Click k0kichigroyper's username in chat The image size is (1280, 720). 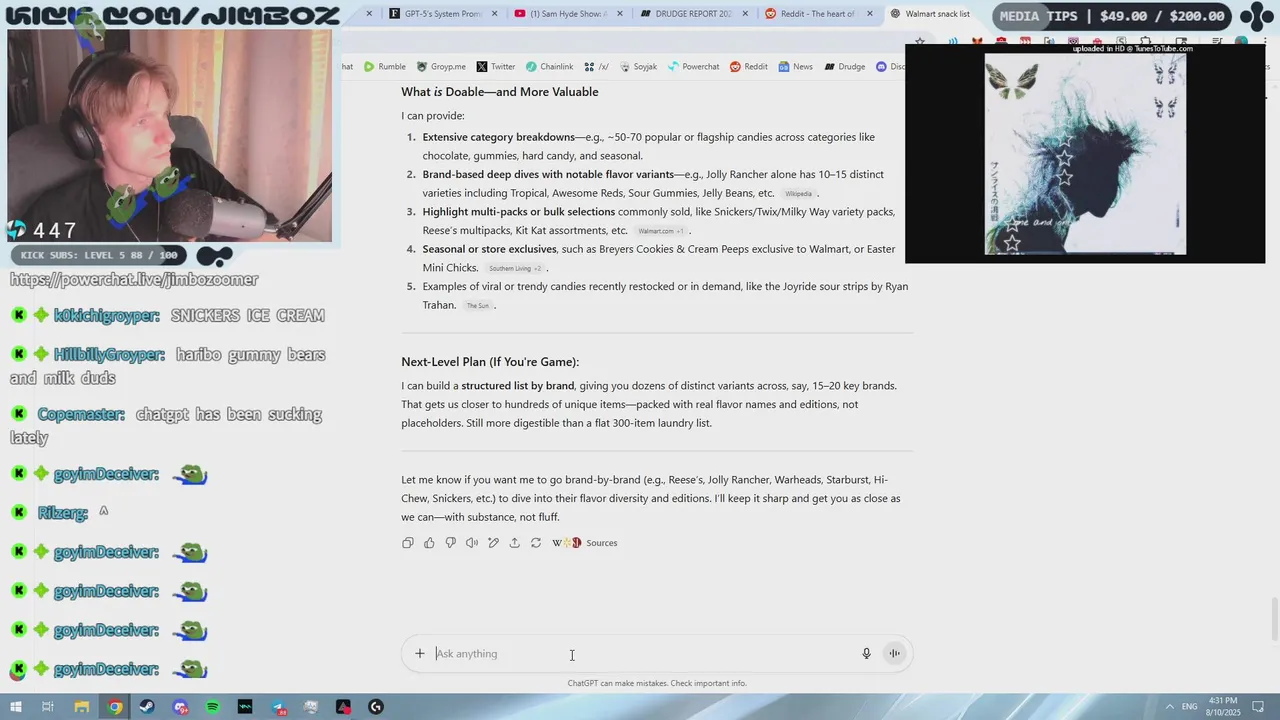(x=107, y=316)
